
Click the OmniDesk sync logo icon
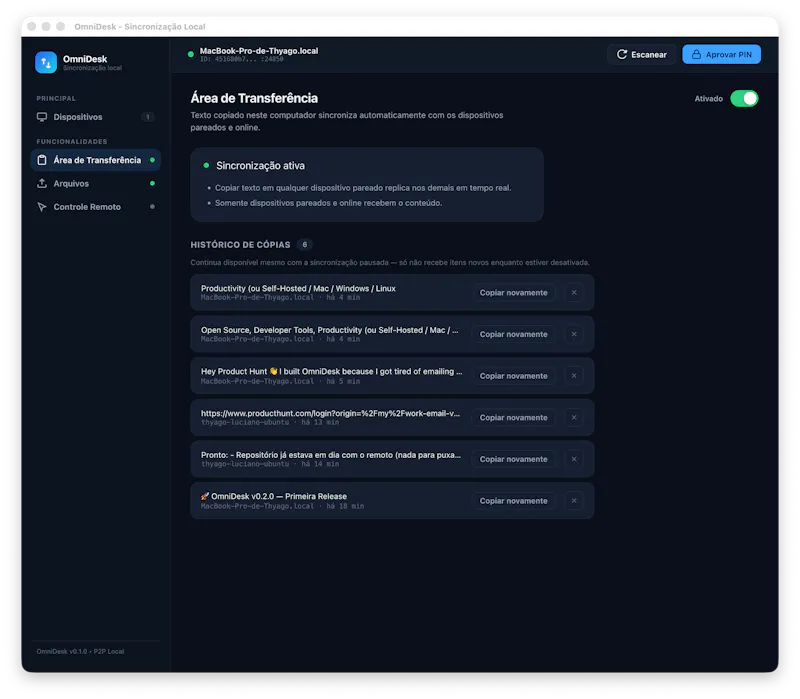coord(46,62)
